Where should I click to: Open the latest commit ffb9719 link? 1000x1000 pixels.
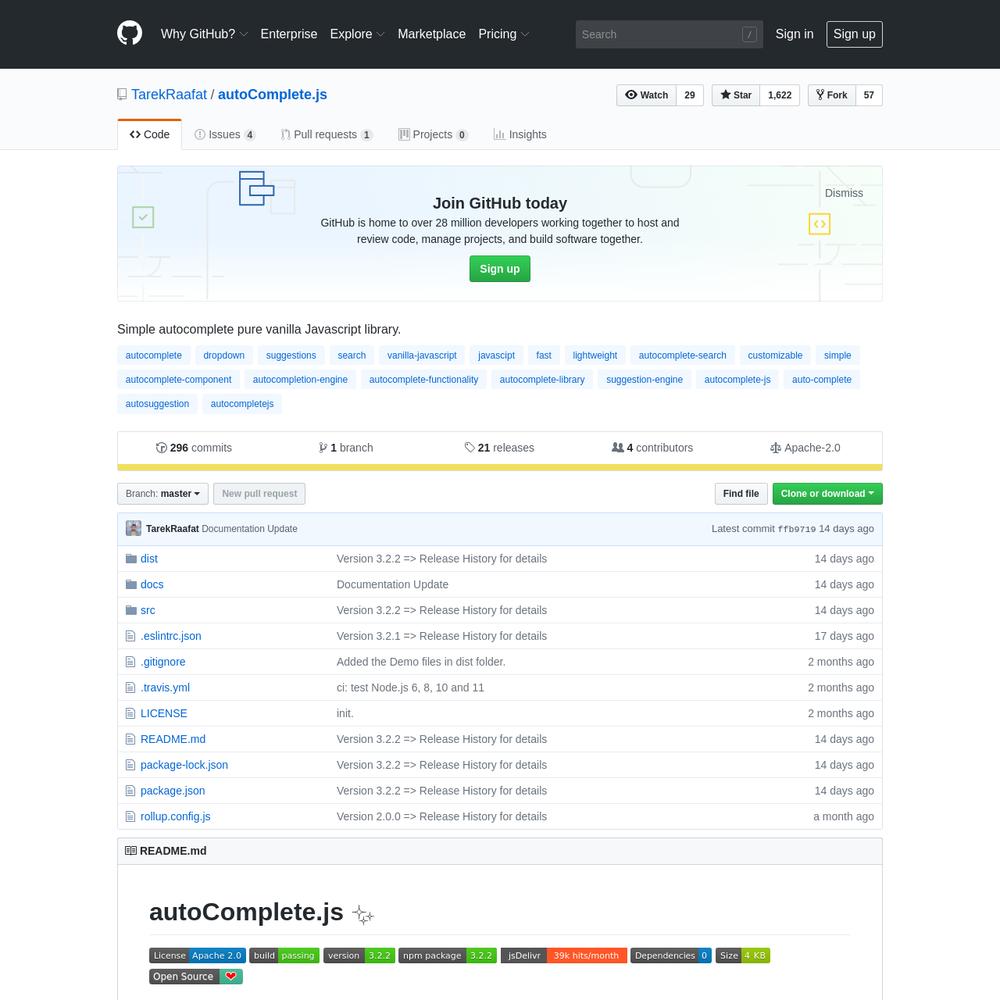point(797,529)
